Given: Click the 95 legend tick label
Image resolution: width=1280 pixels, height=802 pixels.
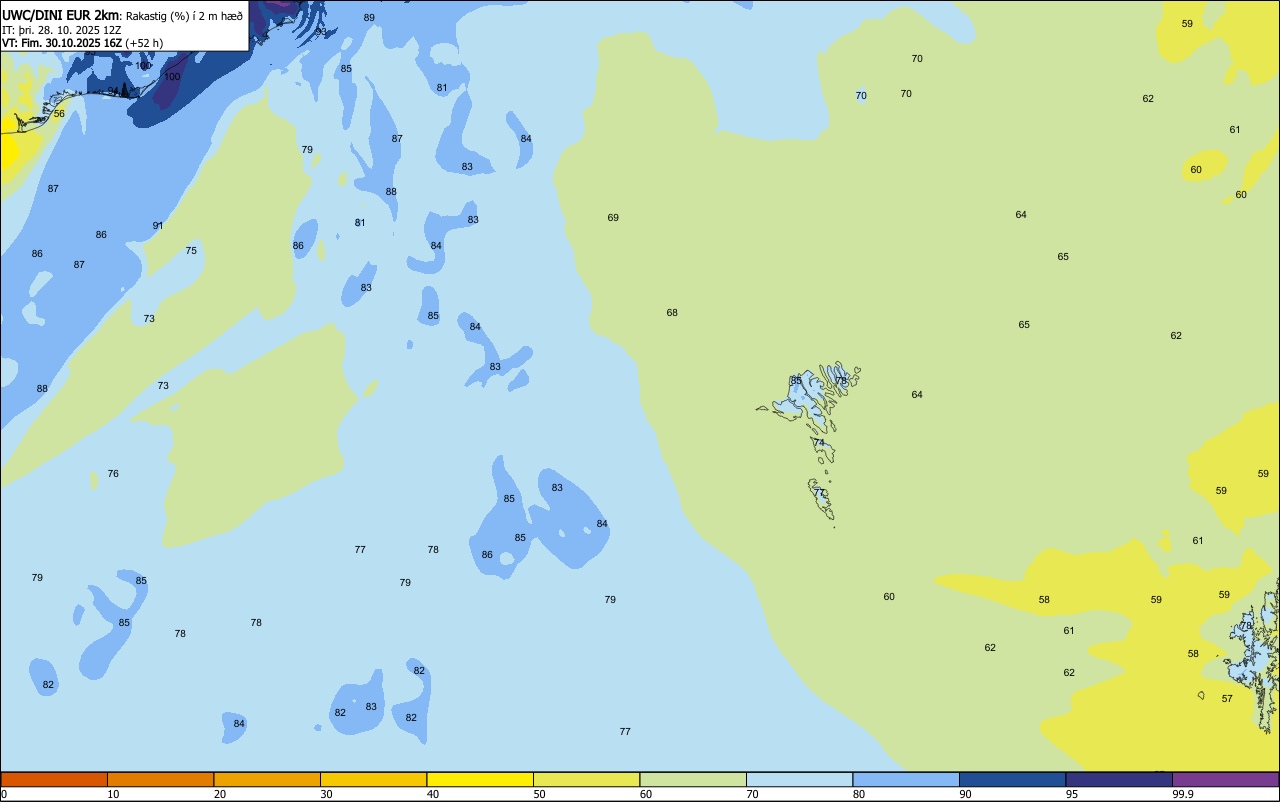Looking at the screenshot, I should [x=1072, y=794].
